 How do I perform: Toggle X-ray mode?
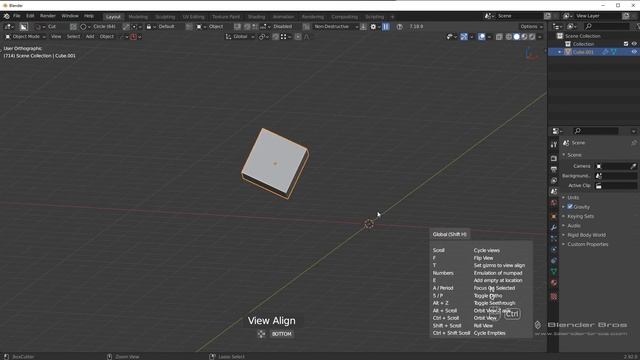499,37
